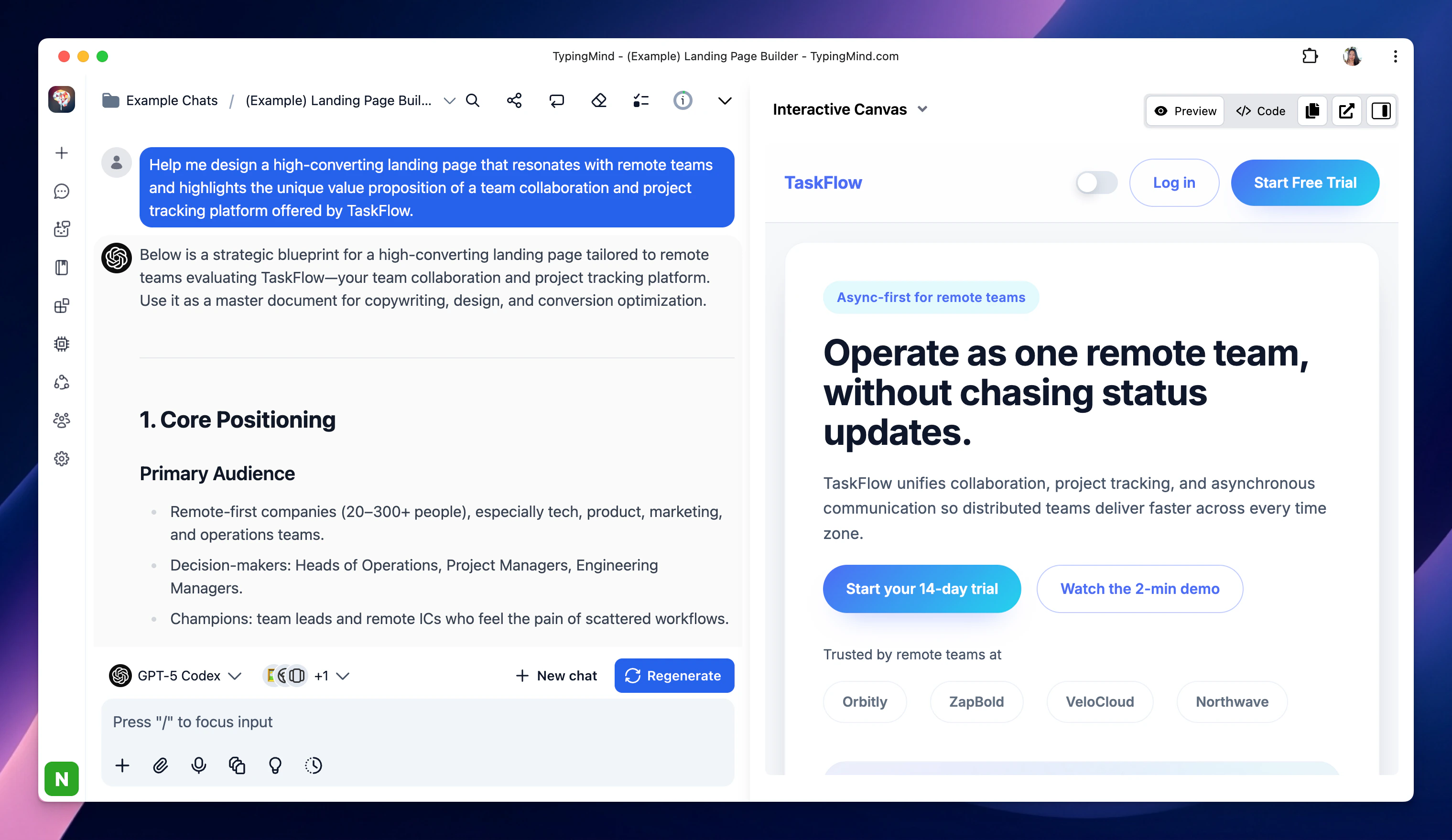Open the AI agents robot icon in sidebar
The image size is (1452, 840).
click(x=62, y=229)
